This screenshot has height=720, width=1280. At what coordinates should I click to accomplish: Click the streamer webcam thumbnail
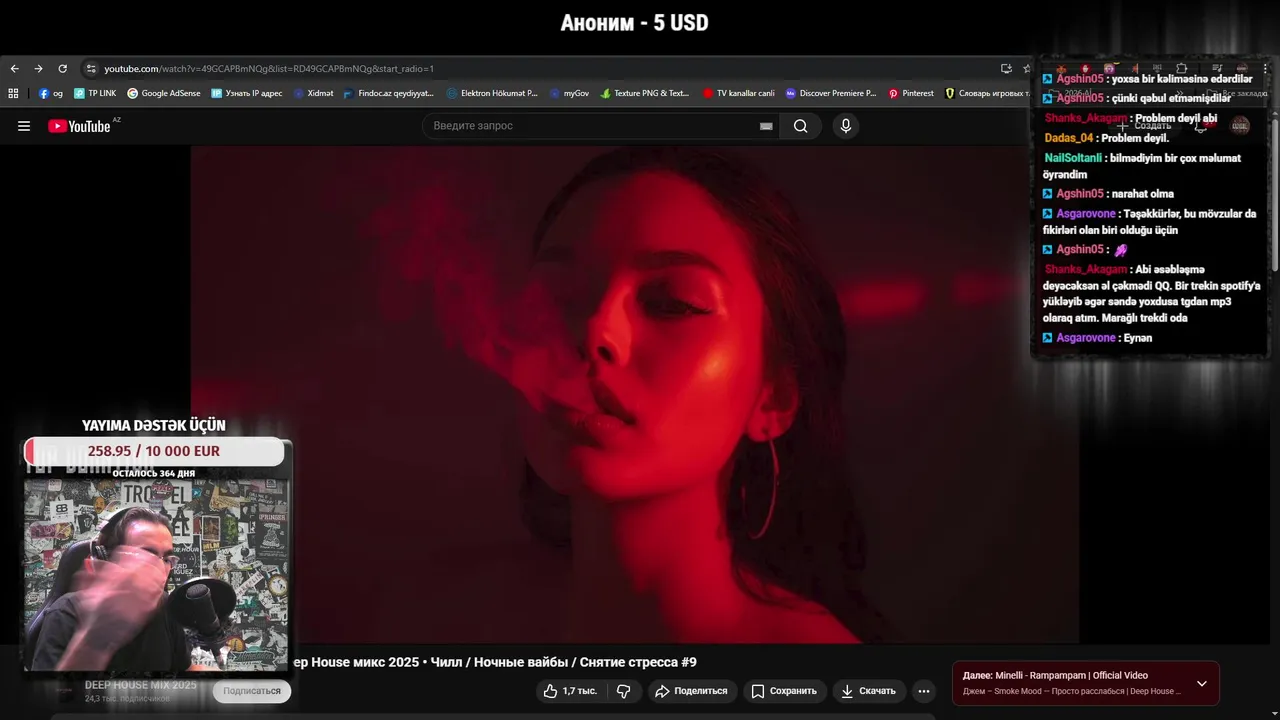[156, 575]
